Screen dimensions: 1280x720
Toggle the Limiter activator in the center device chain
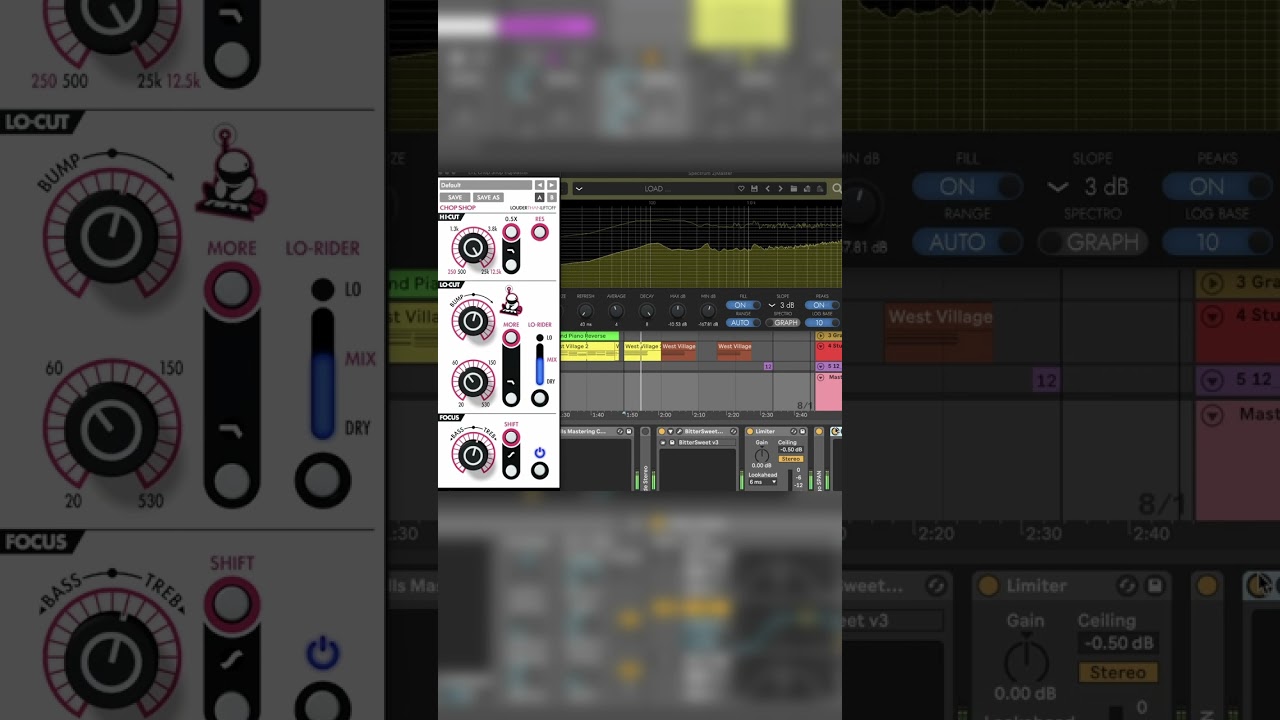coord(750,431)
